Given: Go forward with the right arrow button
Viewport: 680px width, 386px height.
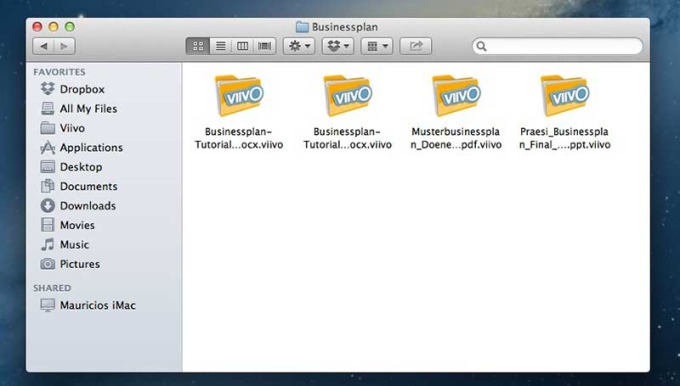Looking at the screenshot, I should click(x=64, y=46).
